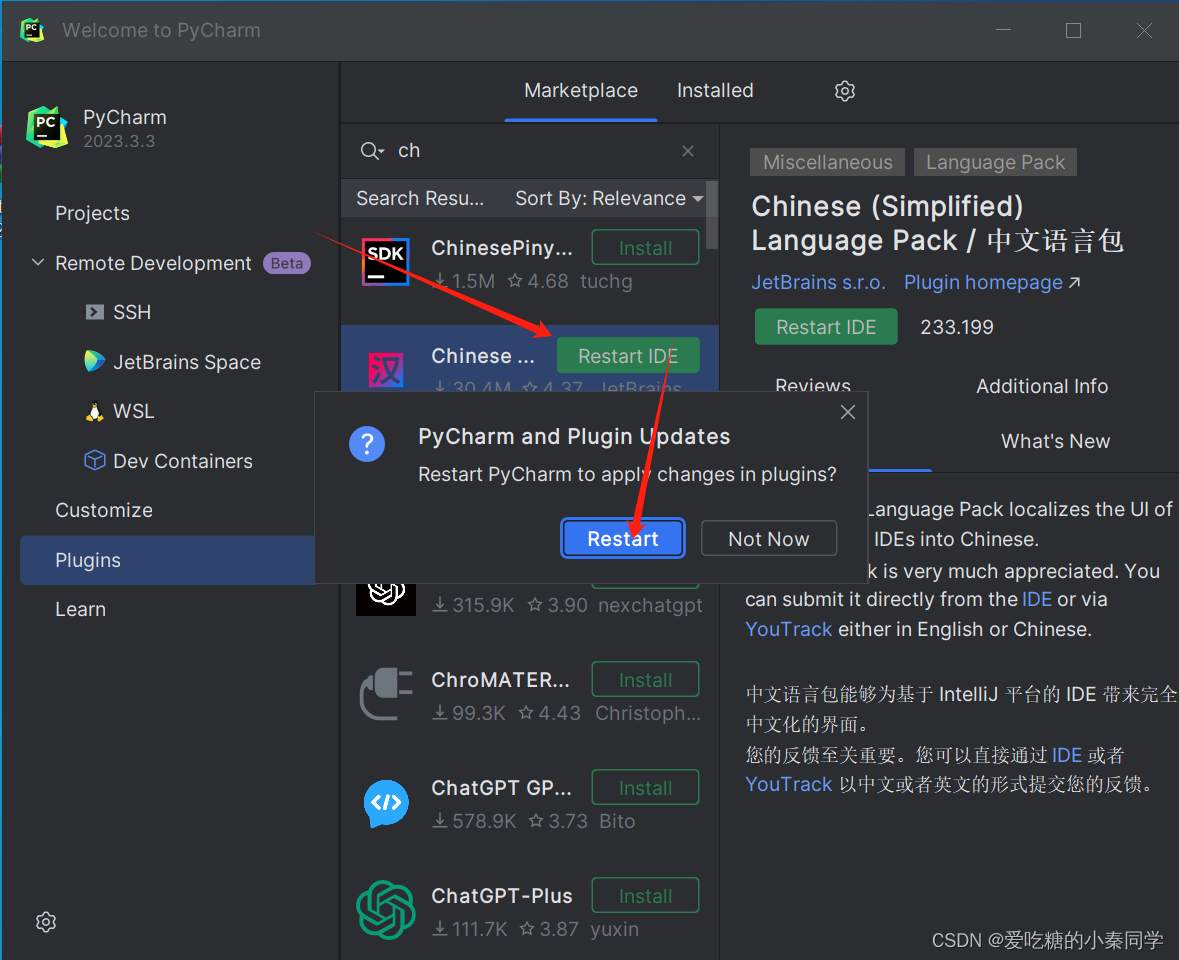Click the plugin list vertical scrollbar
Viewport: 1179px width, 960px height.
click(x=711, y=215)
